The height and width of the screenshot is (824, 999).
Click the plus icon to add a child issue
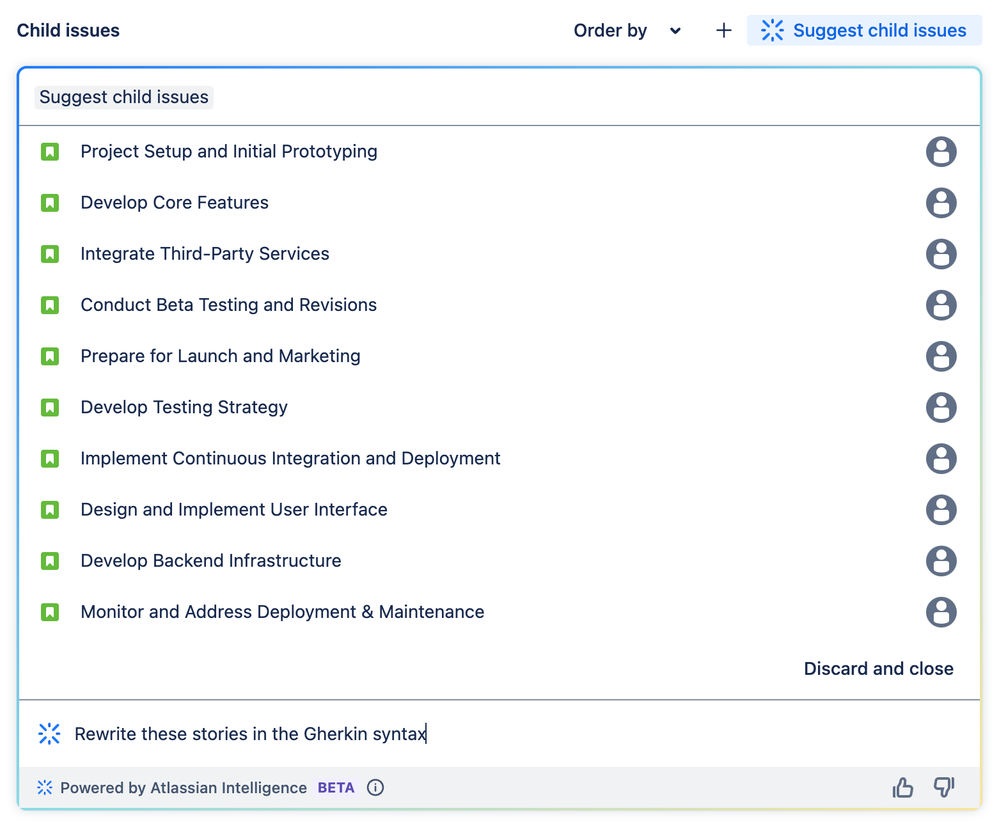click(x=723, y=30)
